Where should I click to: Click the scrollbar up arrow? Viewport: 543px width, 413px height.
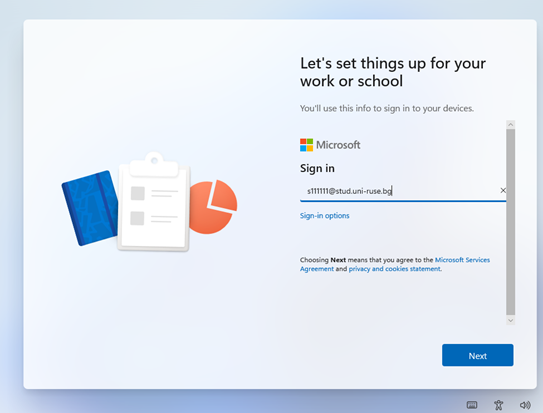[510, 125]
